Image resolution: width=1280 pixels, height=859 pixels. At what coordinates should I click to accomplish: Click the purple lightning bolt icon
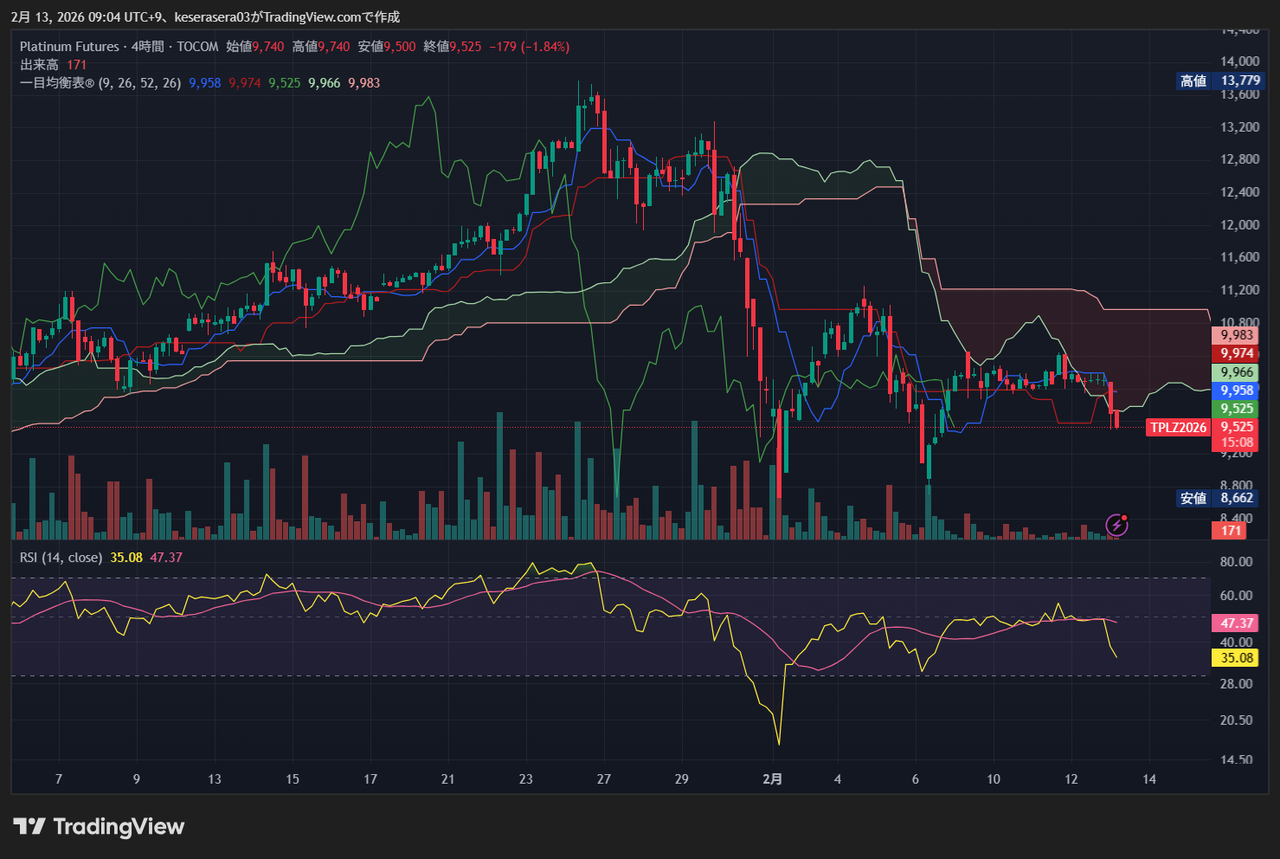coord(1117,525)
